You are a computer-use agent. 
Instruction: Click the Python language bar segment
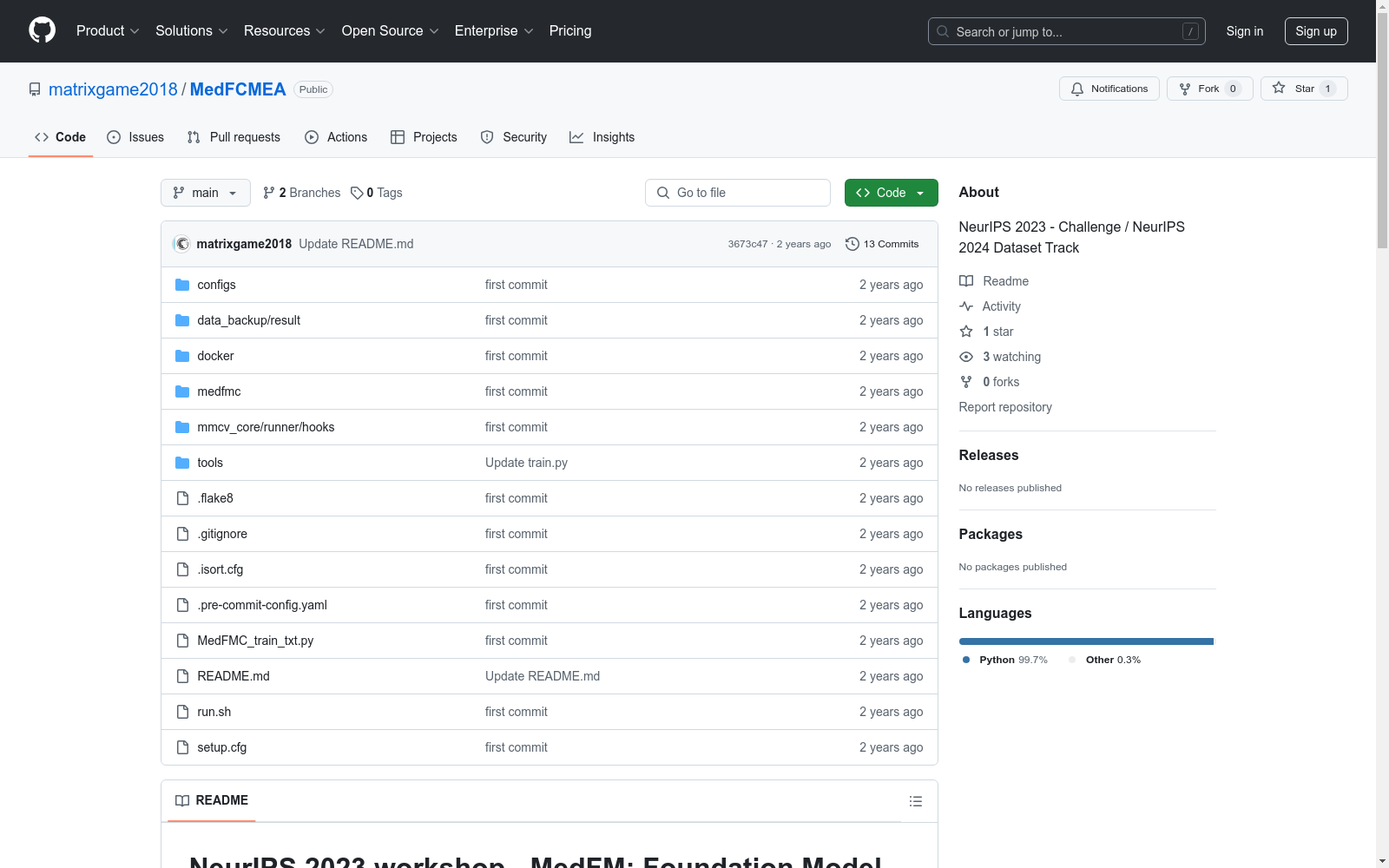click(x=1086, y=641)
